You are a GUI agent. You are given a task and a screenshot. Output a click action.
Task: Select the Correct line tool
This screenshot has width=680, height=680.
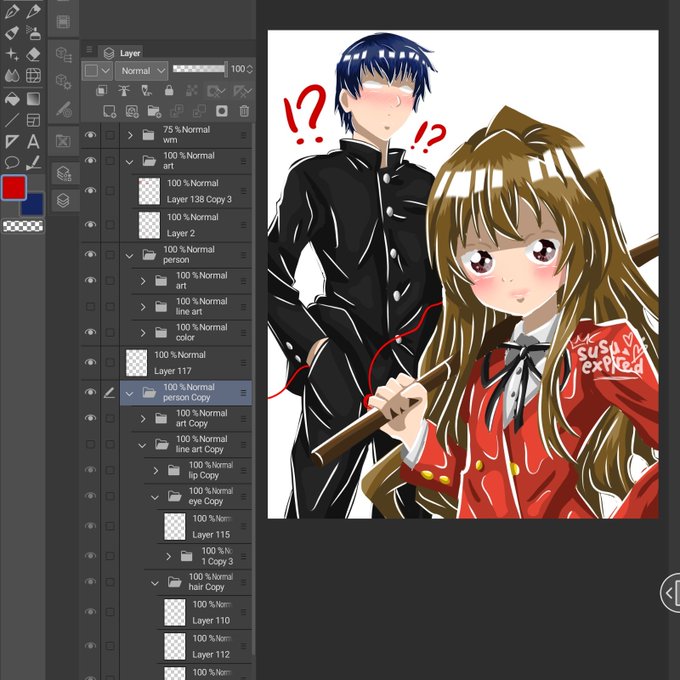[x=33, y=163]
